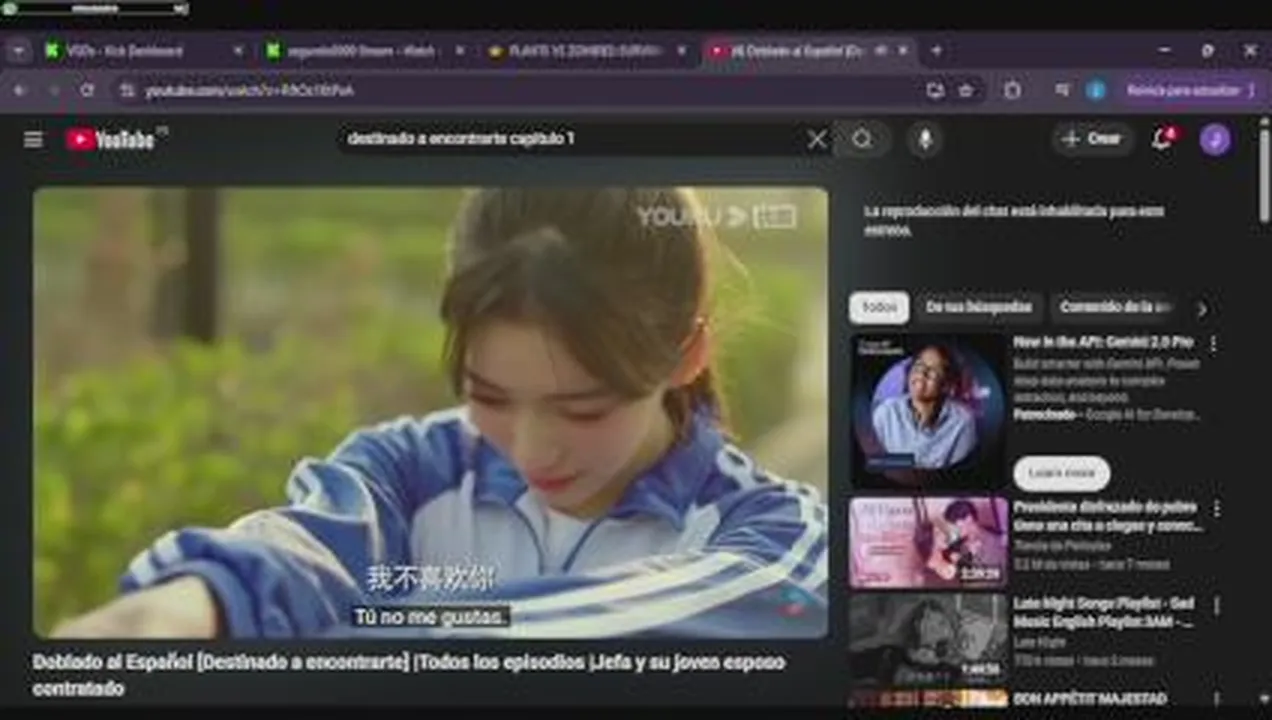The width and height of the screenshot is (1272, 720).
Task: Open options for Gemini 2.0 Pro ad
Action: coord(1214,343)
